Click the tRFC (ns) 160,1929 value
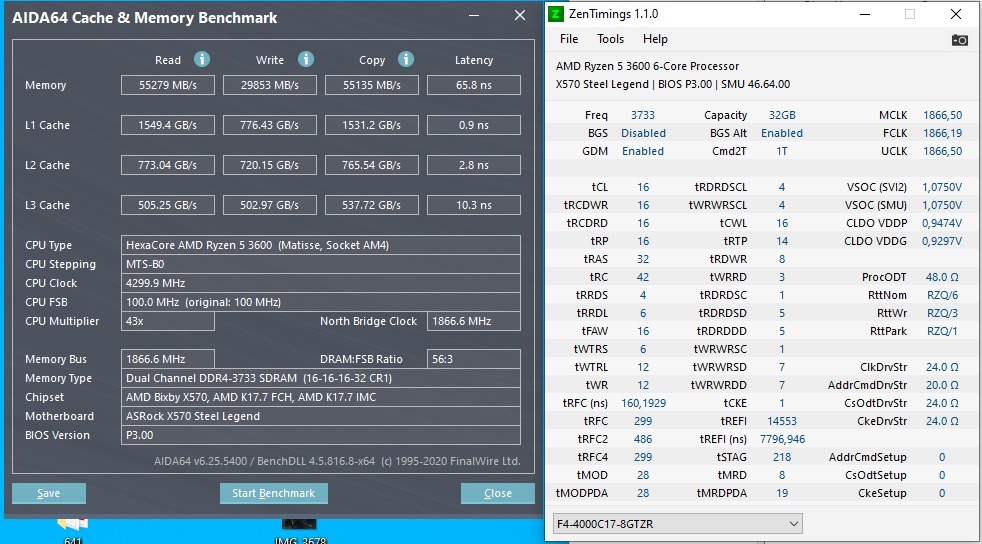The image size is (982, 544). point(643,403)
